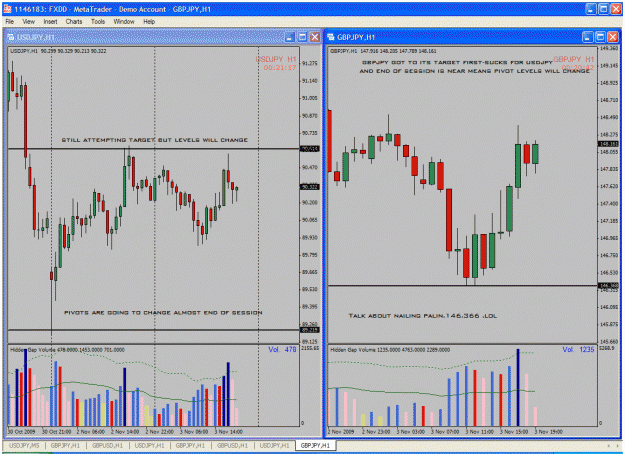Click the red countdown timer in the USDJPY chart
The height and width of the screenshot is (454, 625).
280,68
